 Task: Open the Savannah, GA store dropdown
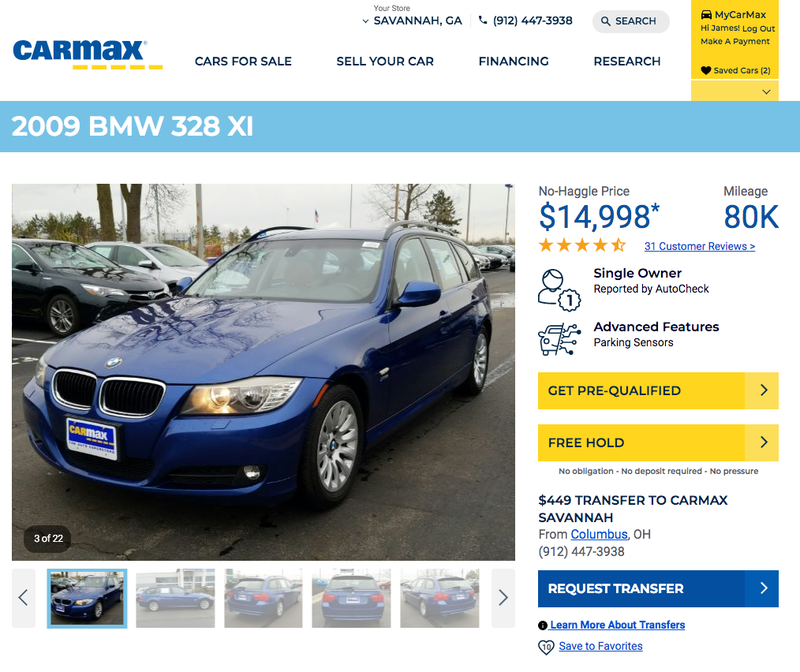(x=412, y=20)
